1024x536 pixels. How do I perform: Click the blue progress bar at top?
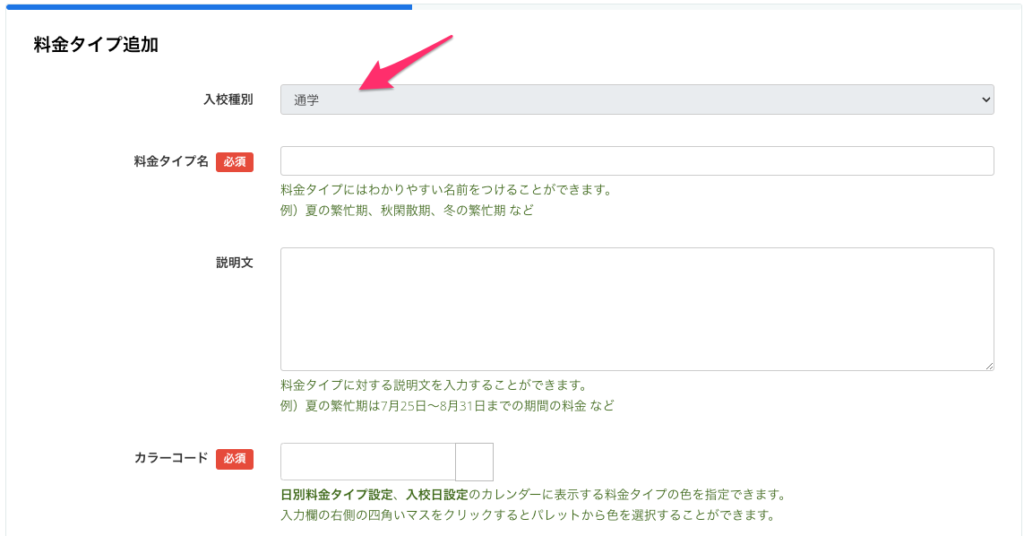pyautogui.click(x=205, y=6)
